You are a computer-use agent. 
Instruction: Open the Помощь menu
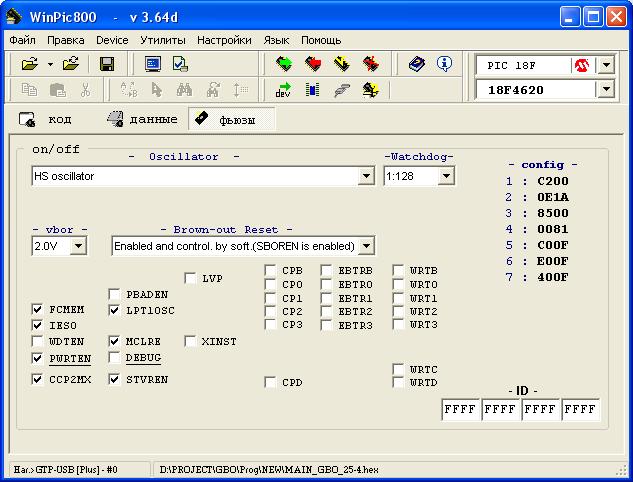coord(321,40)
